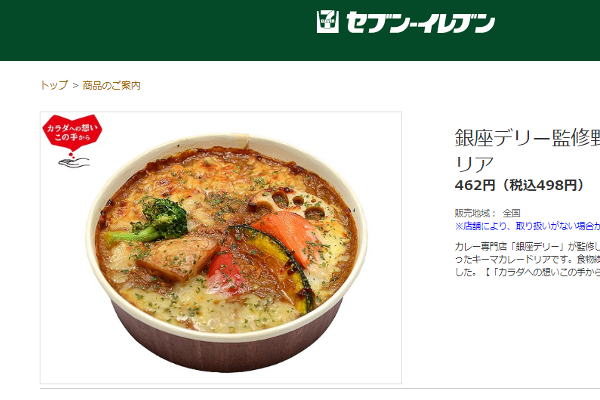Click the price 462円（税込498円）
Viewport: 600px width, 400px height.
point(520,185)
